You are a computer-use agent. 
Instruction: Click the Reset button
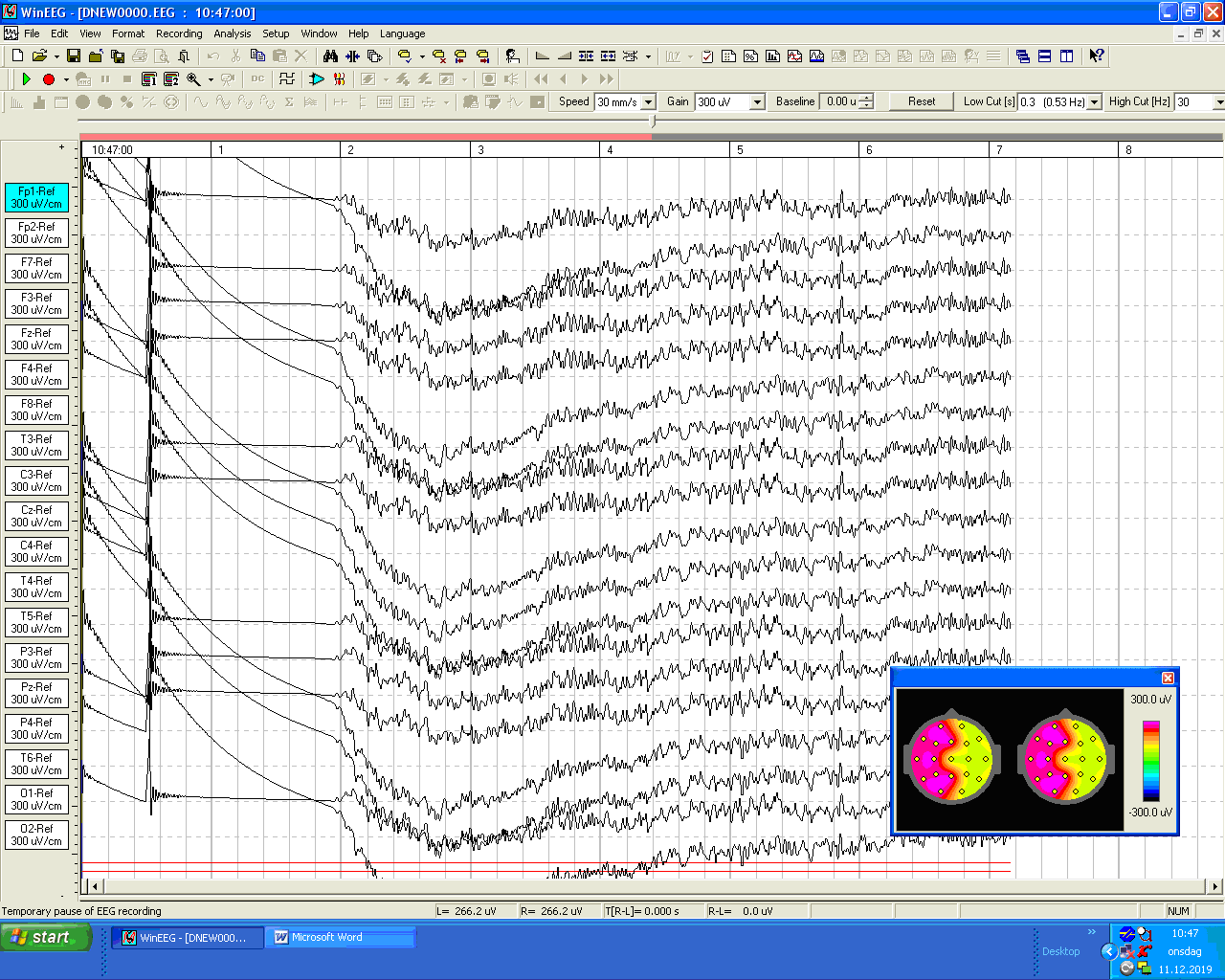[922, 101]
